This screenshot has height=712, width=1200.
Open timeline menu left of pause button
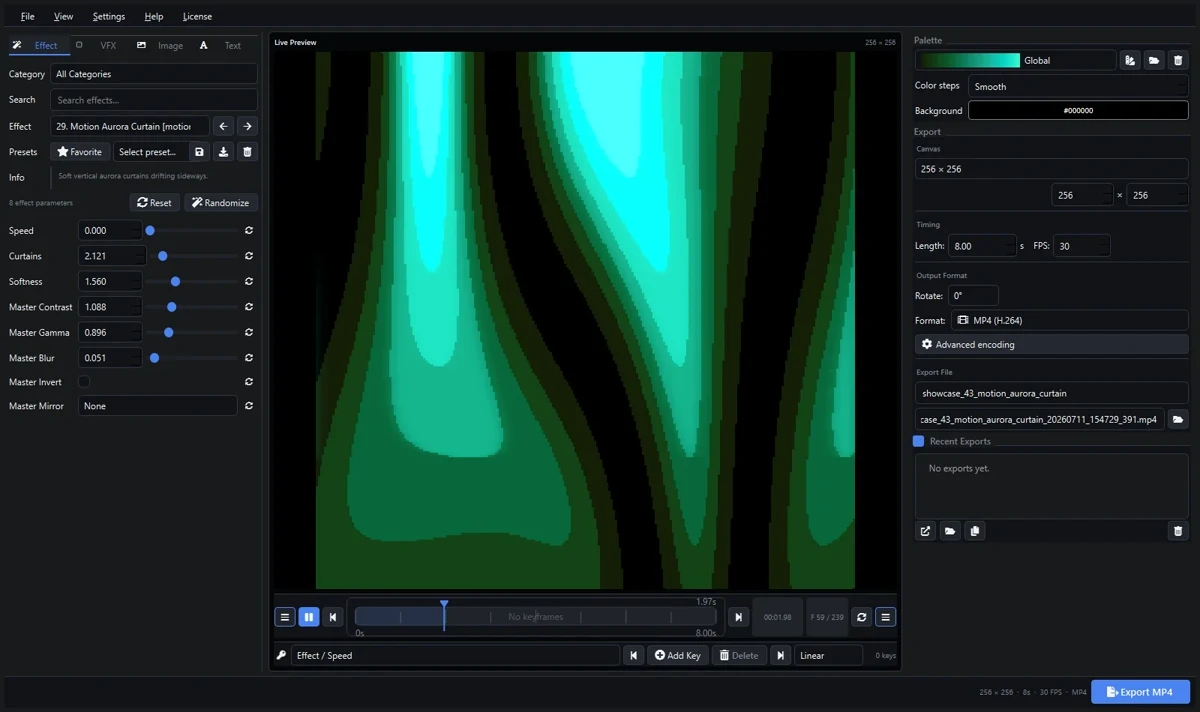click(285, 617)
